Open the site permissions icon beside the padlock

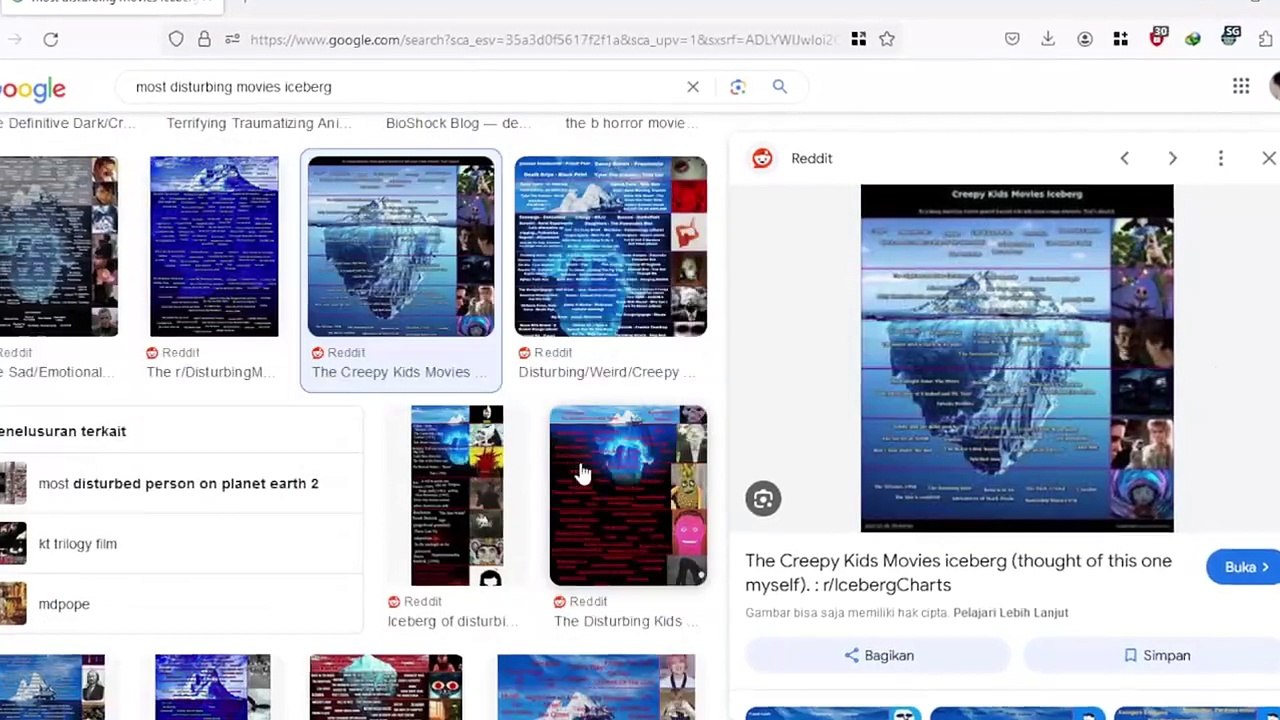click(232, 39)
